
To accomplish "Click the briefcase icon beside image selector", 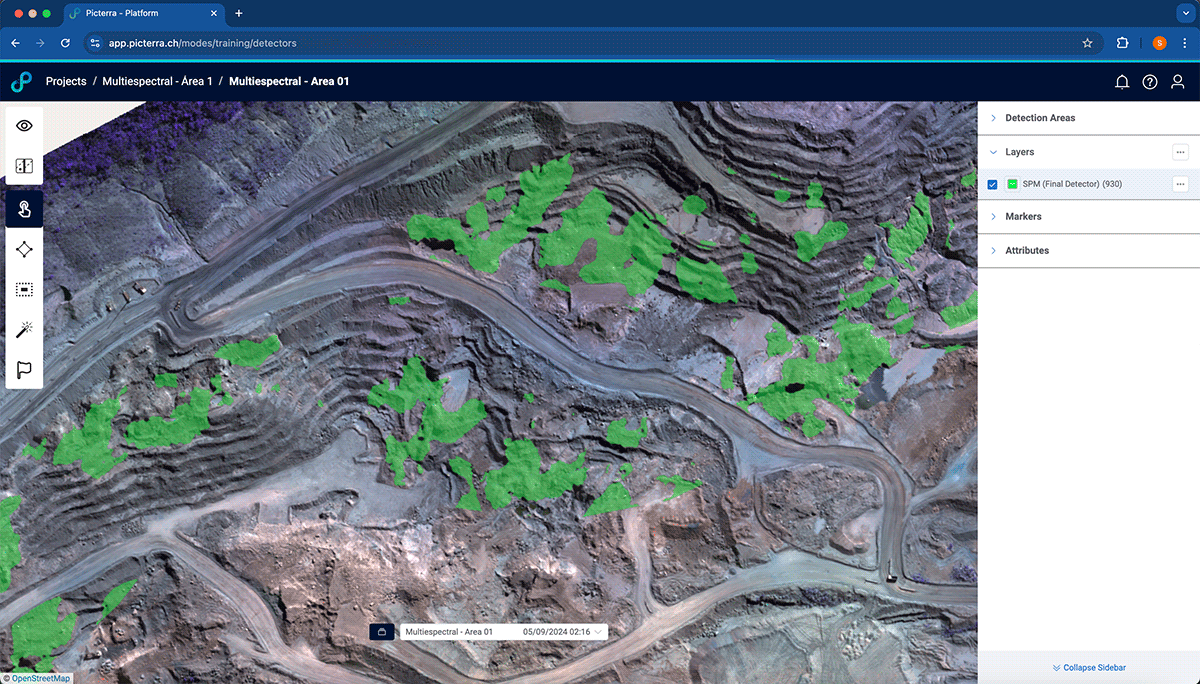I will pos(381,632).
